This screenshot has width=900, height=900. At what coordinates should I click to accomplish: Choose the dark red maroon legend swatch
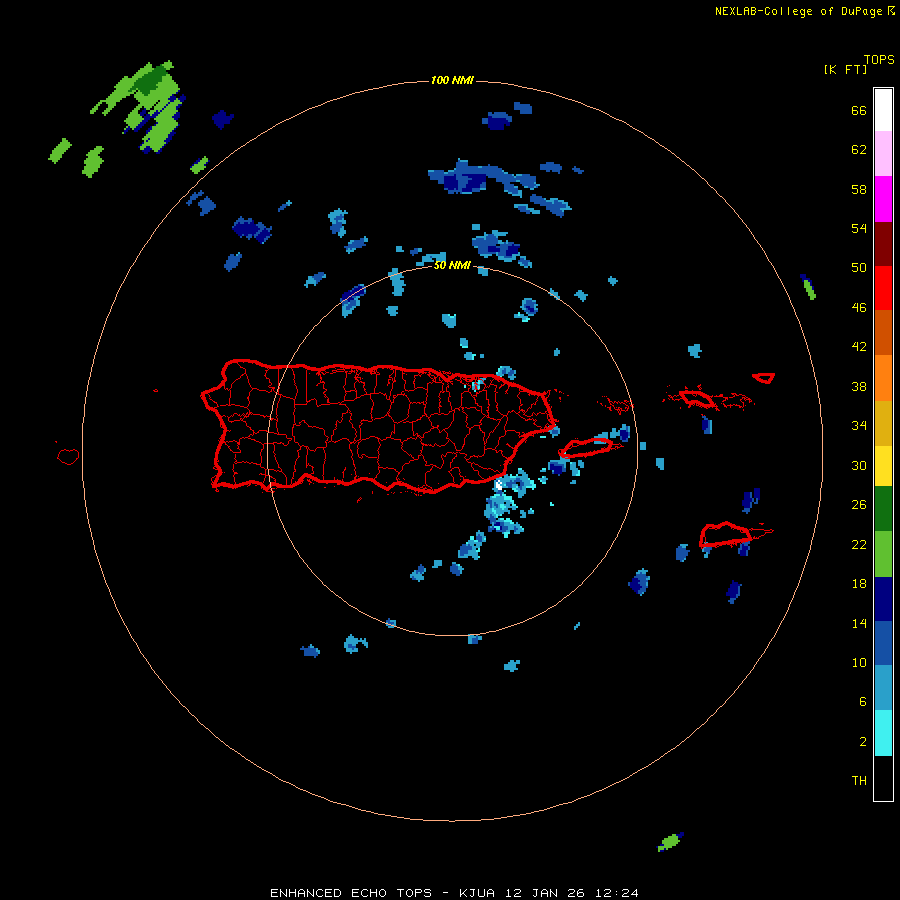pos(883,243)
